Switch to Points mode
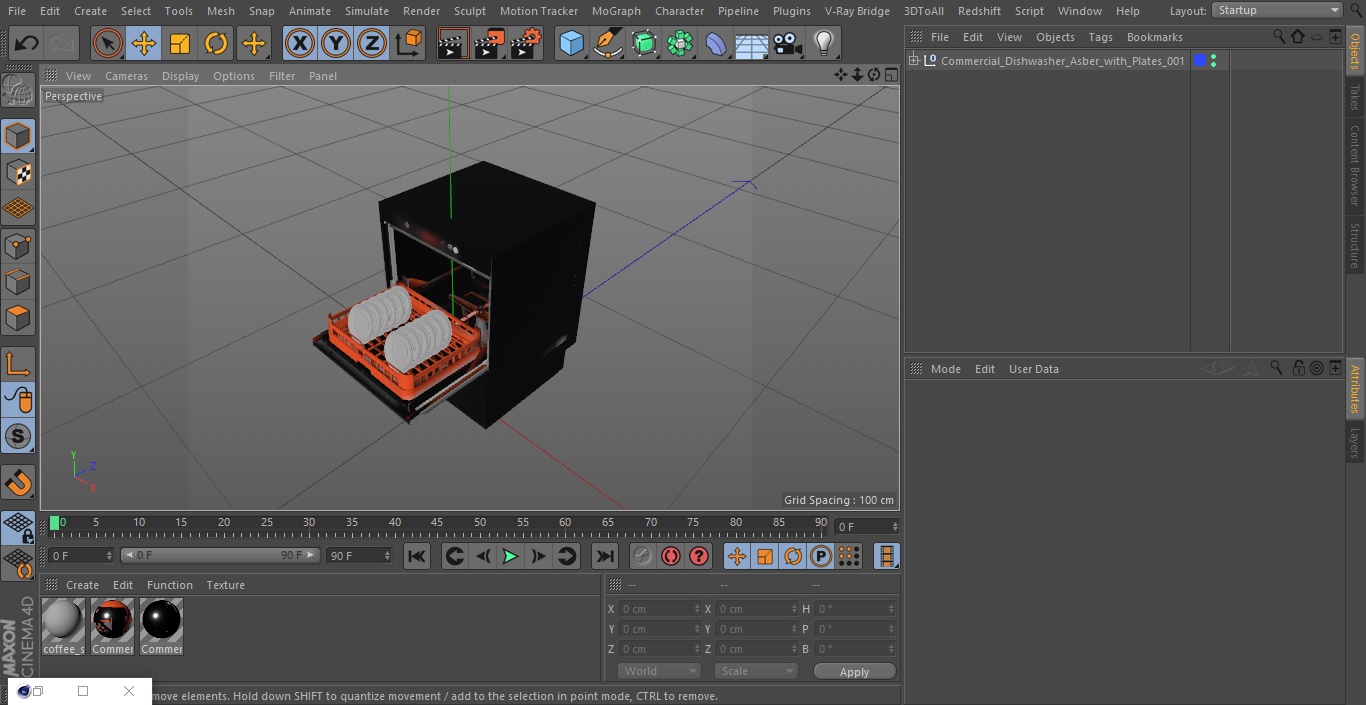1366x705 pixels. (x=18, y=245)
